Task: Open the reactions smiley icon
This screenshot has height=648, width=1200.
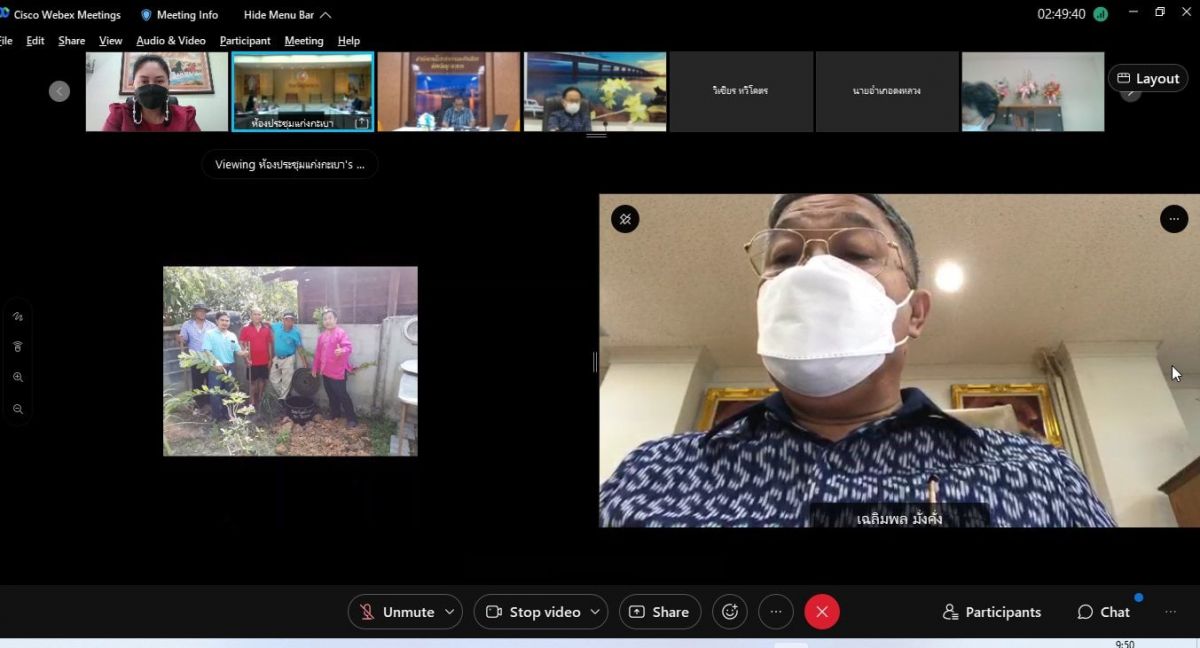Action: [730, 612]
